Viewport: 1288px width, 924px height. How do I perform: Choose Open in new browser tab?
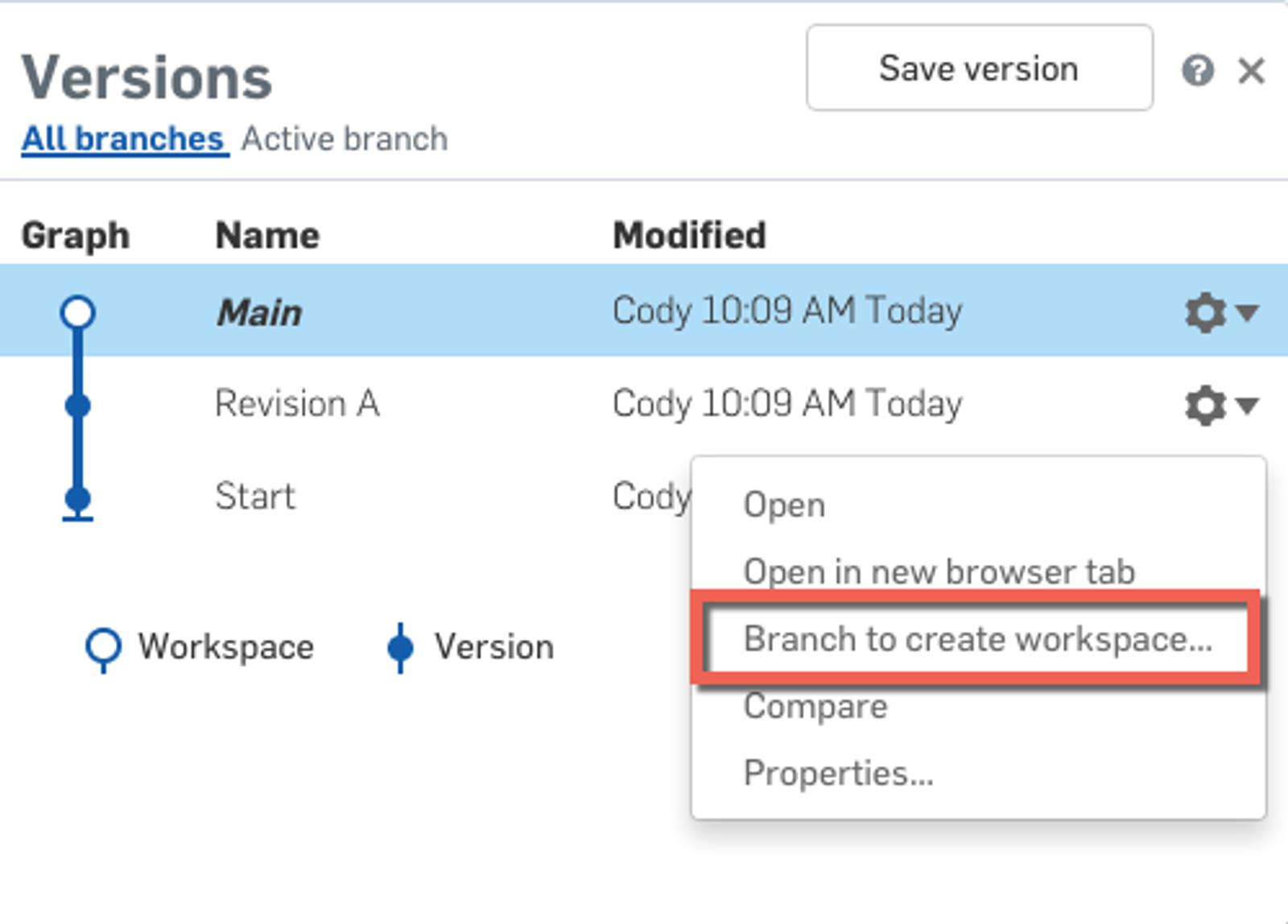pyautogui.click(x=939, y=572)
